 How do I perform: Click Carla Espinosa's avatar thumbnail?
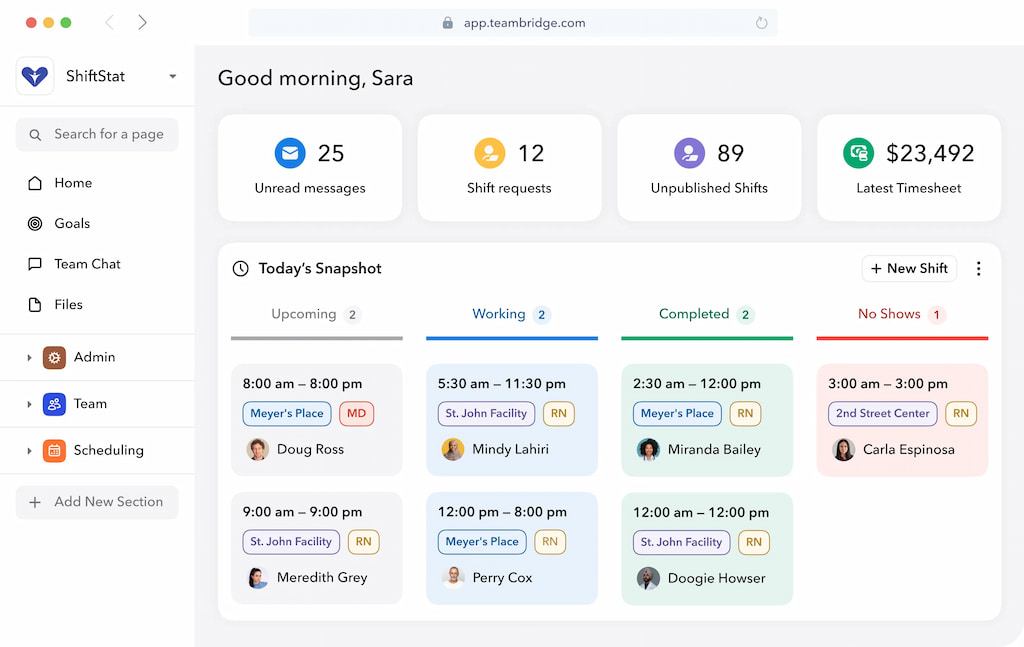click(843, 449)
